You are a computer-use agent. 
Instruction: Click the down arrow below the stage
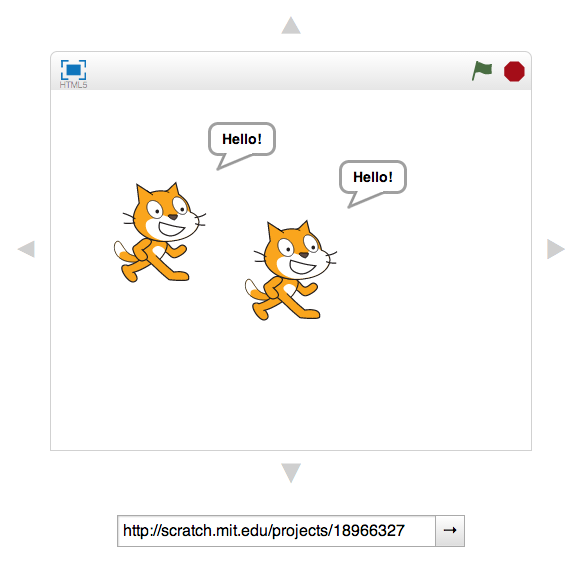(291, 473)
